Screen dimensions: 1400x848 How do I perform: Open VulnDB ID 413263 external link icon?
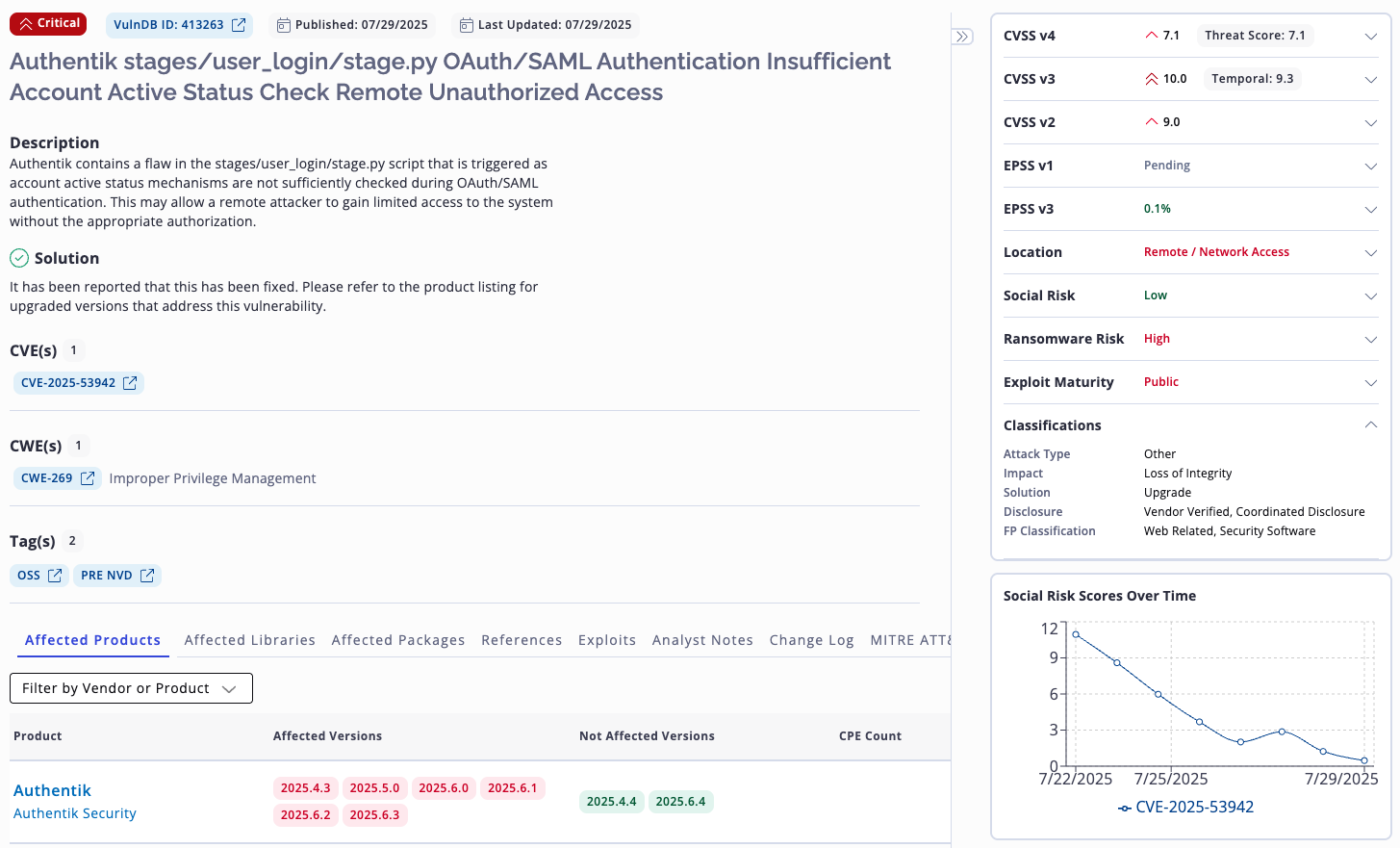click(239, 25)
